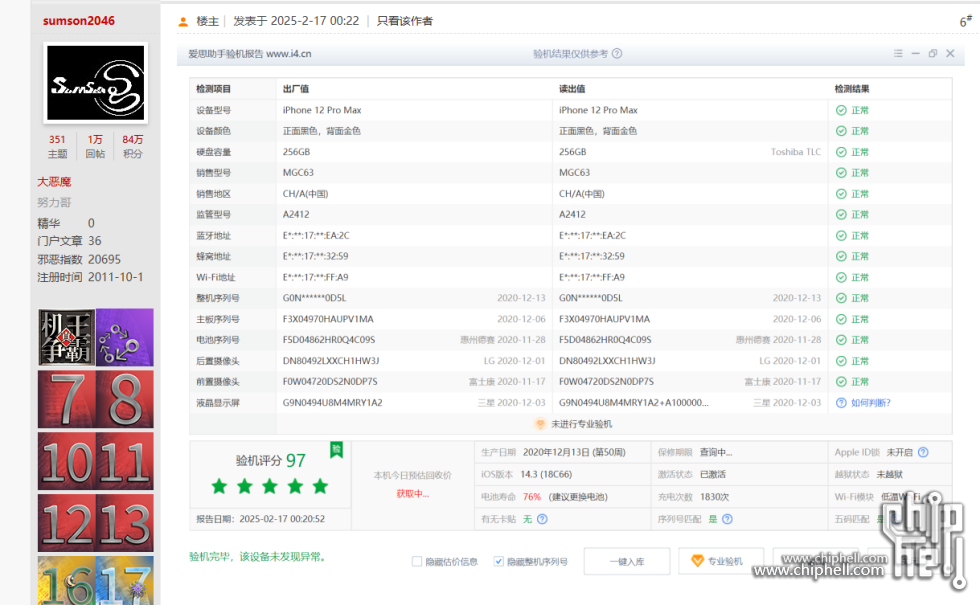
Task: Click the 硬盘容量 normal status check icon
Action: (841, 152)
